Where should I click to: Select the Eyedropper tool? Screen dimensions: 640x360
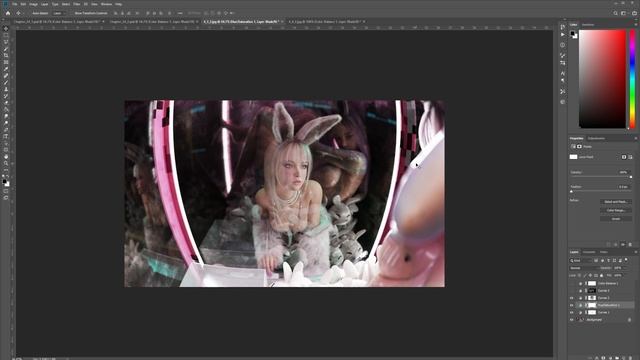pyautogui.click(x=6, y=69)
